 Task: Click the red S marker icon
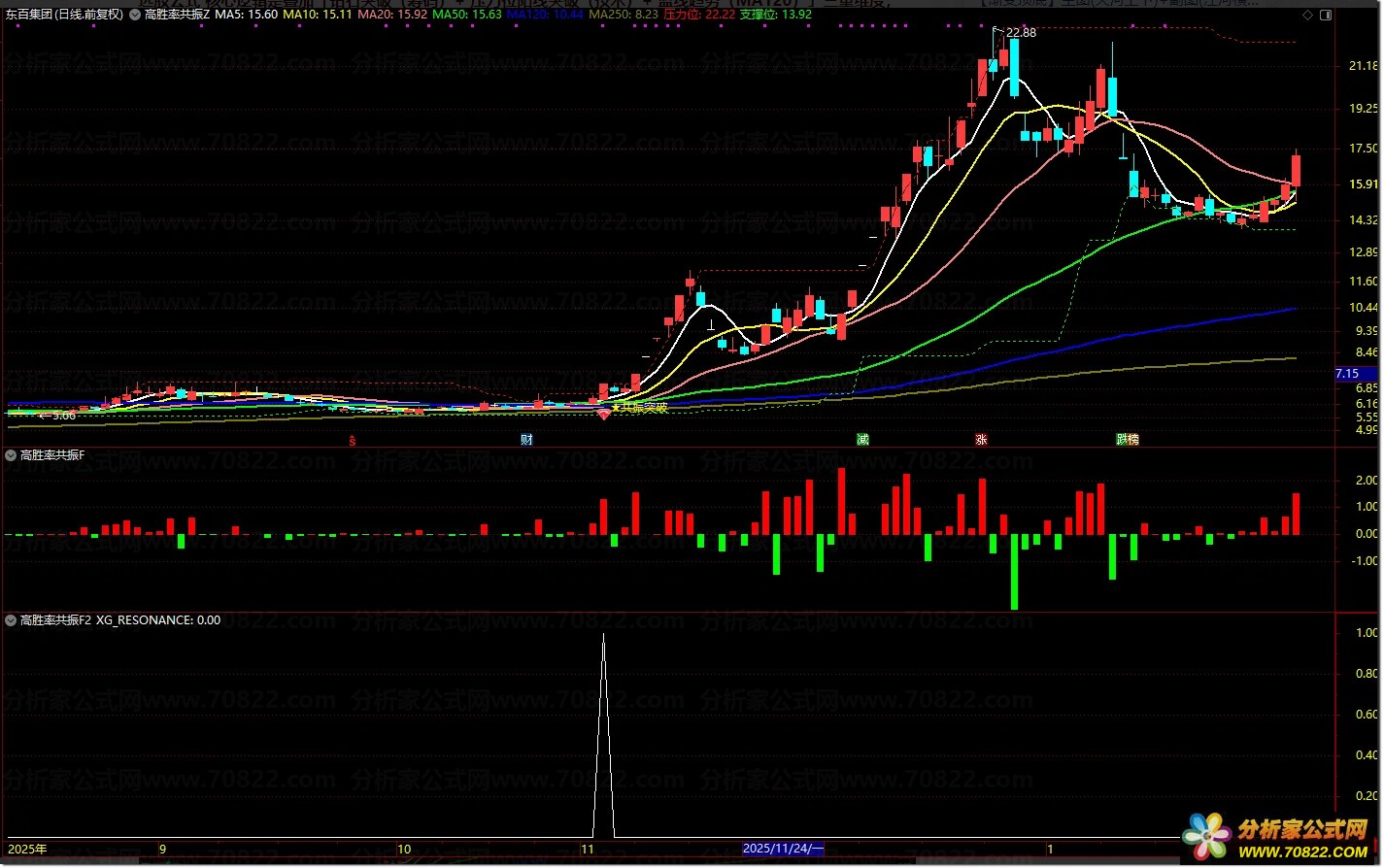click(353, 439)
